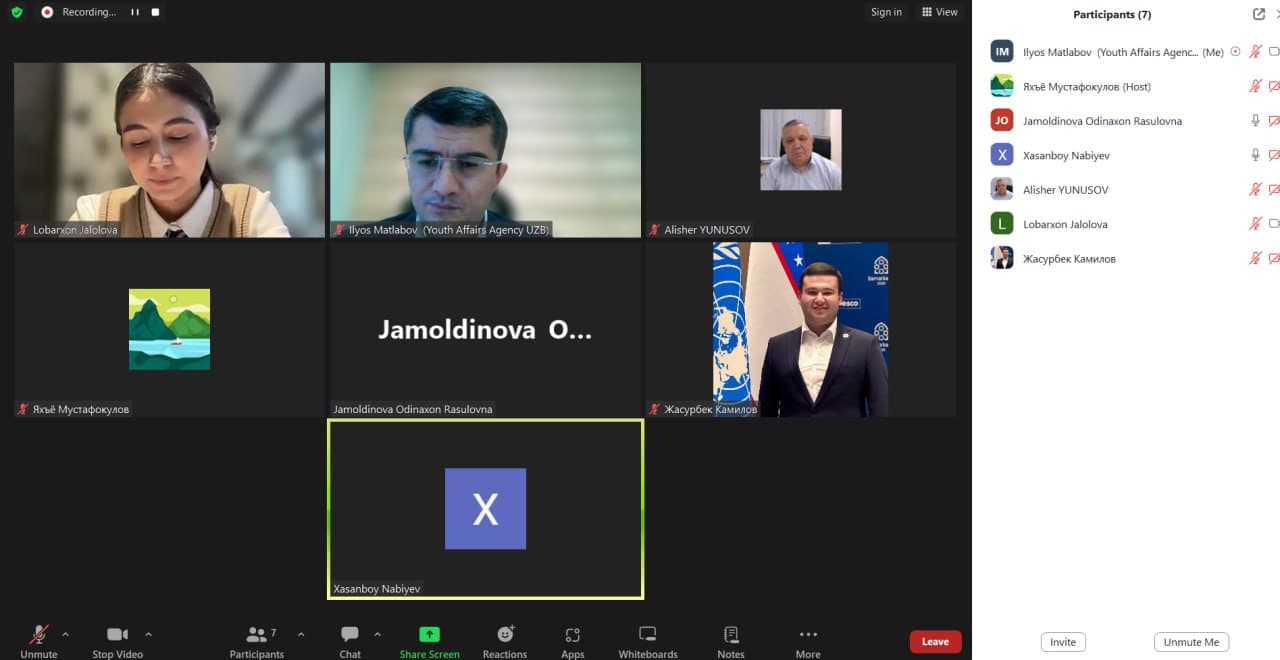Expand the arrow next to Participants
Viewport: 1280px width, 660px height.
(301, 634)
